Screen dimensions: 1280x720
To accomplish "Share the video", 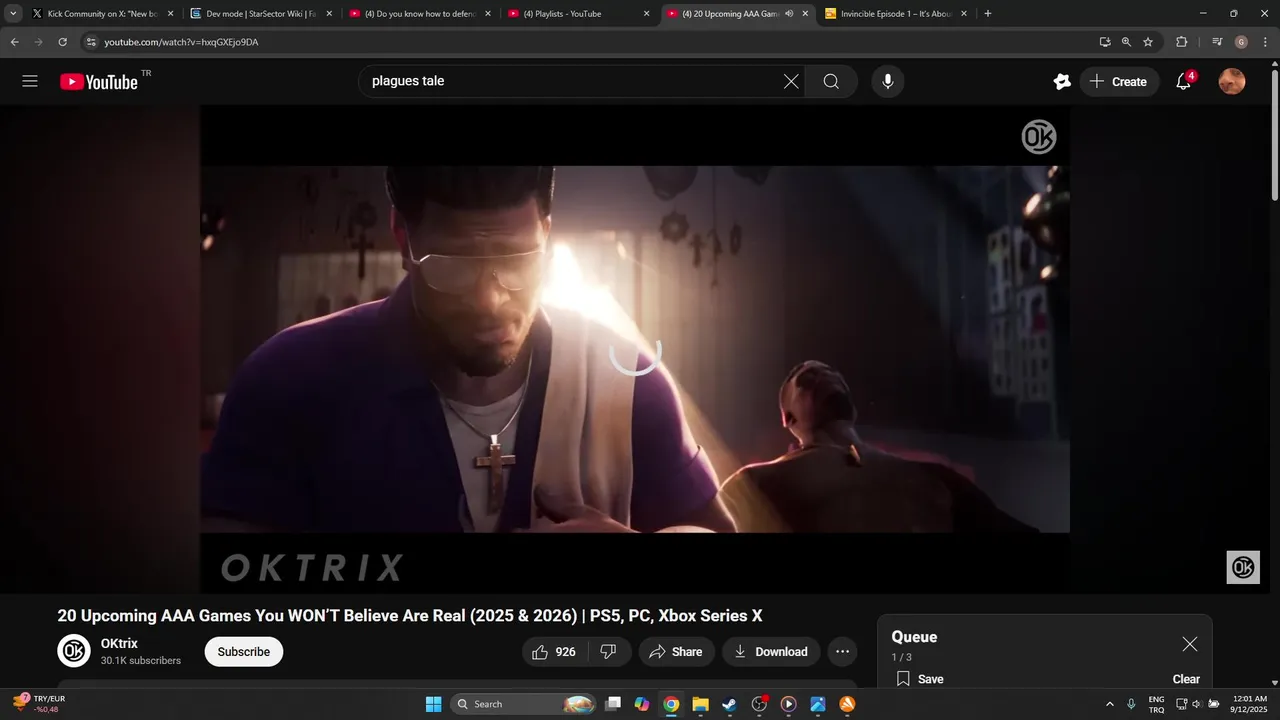I will pyautogui.click(x=676, y=652).
